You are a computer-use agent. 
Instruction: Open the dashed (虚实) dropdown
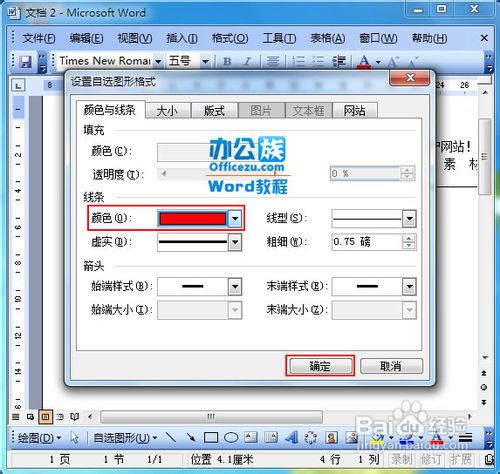[235, 242]
